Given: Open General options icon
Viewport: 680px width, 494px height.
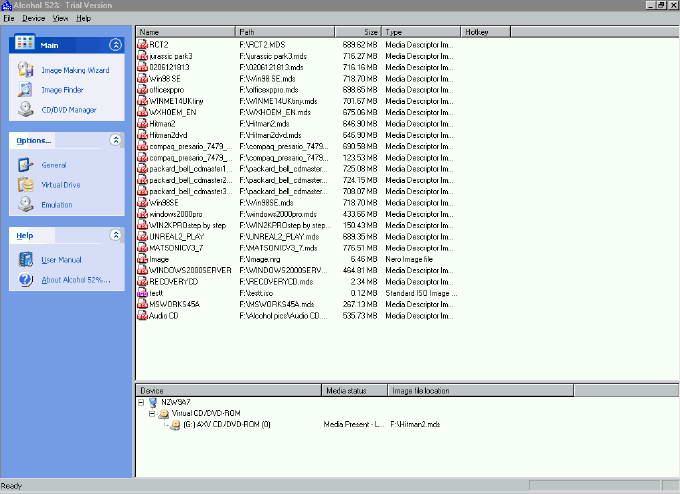Looking at the screenshot, I should [x=25, y=165].
